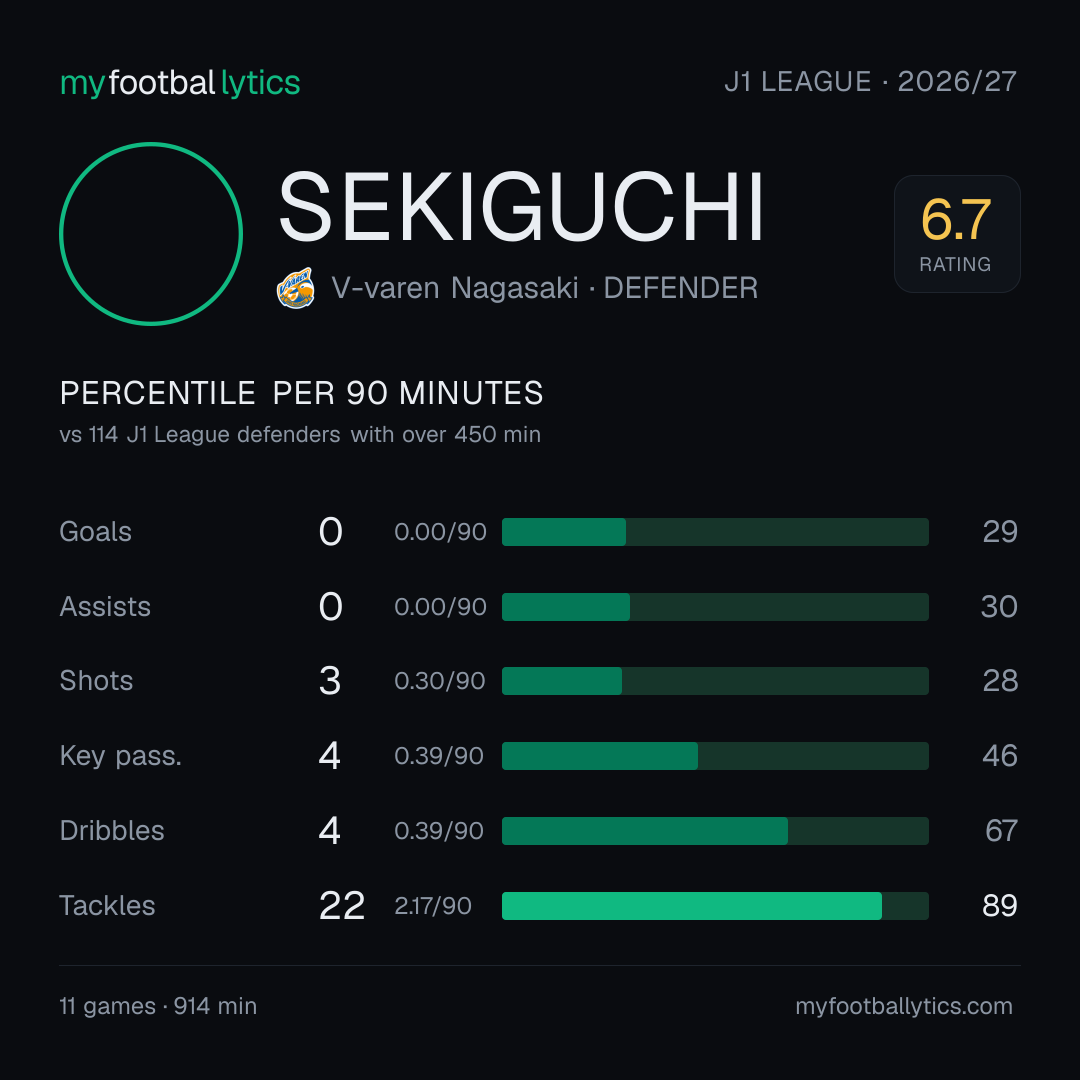
Task: Click the 11 games 914 min footer text
Action: point(158,1006)
